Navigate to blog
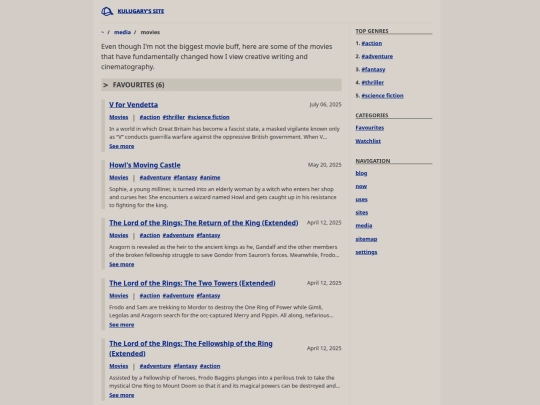 pos(361,173)
